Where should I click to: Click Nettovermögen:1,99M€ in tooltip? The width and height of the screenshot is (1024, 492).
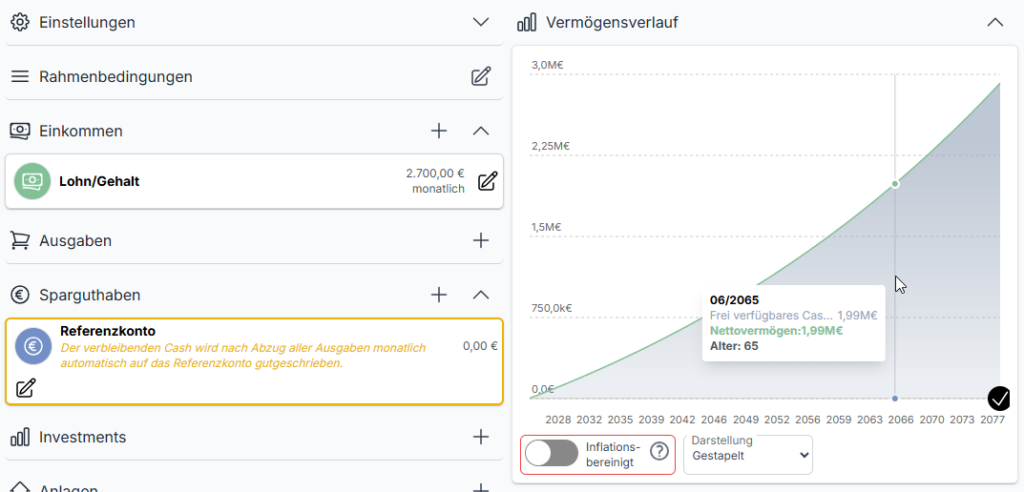click(x=776, y=331)
